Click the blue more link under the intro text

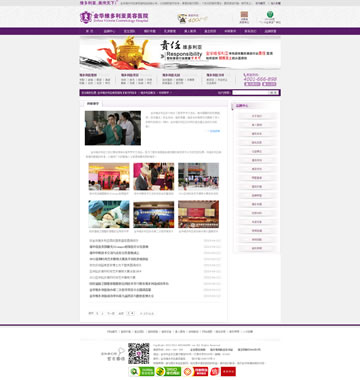click(x=214, y=131)
